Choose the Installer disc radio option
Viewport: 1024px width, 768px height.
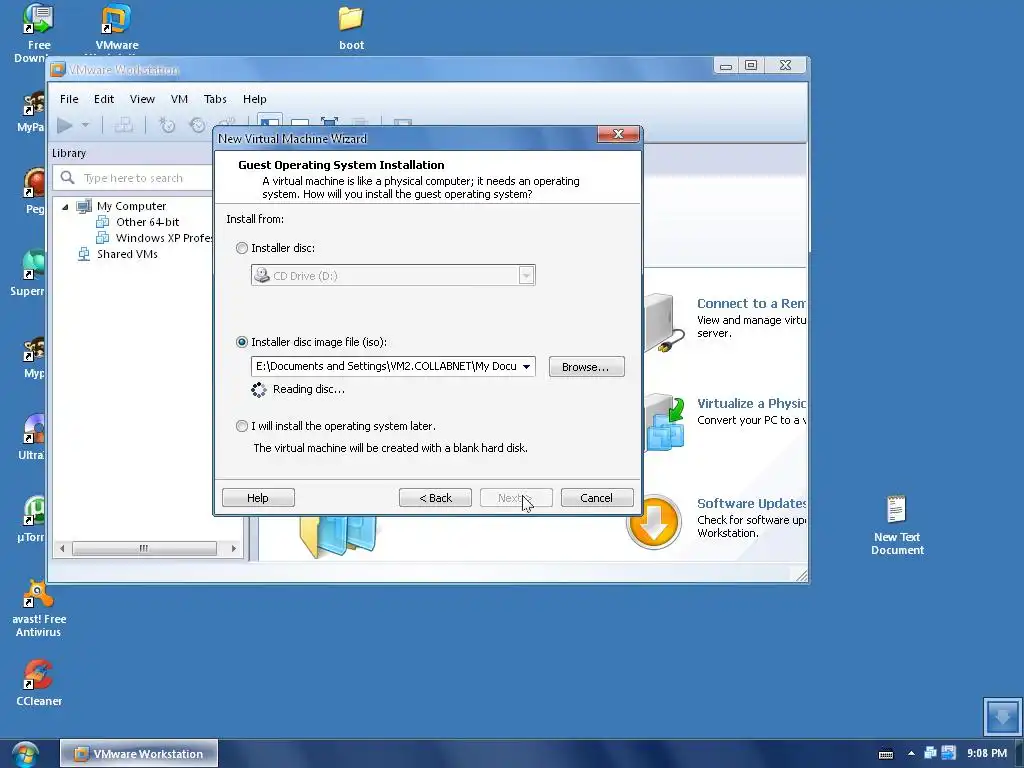(x=242, y=248)
